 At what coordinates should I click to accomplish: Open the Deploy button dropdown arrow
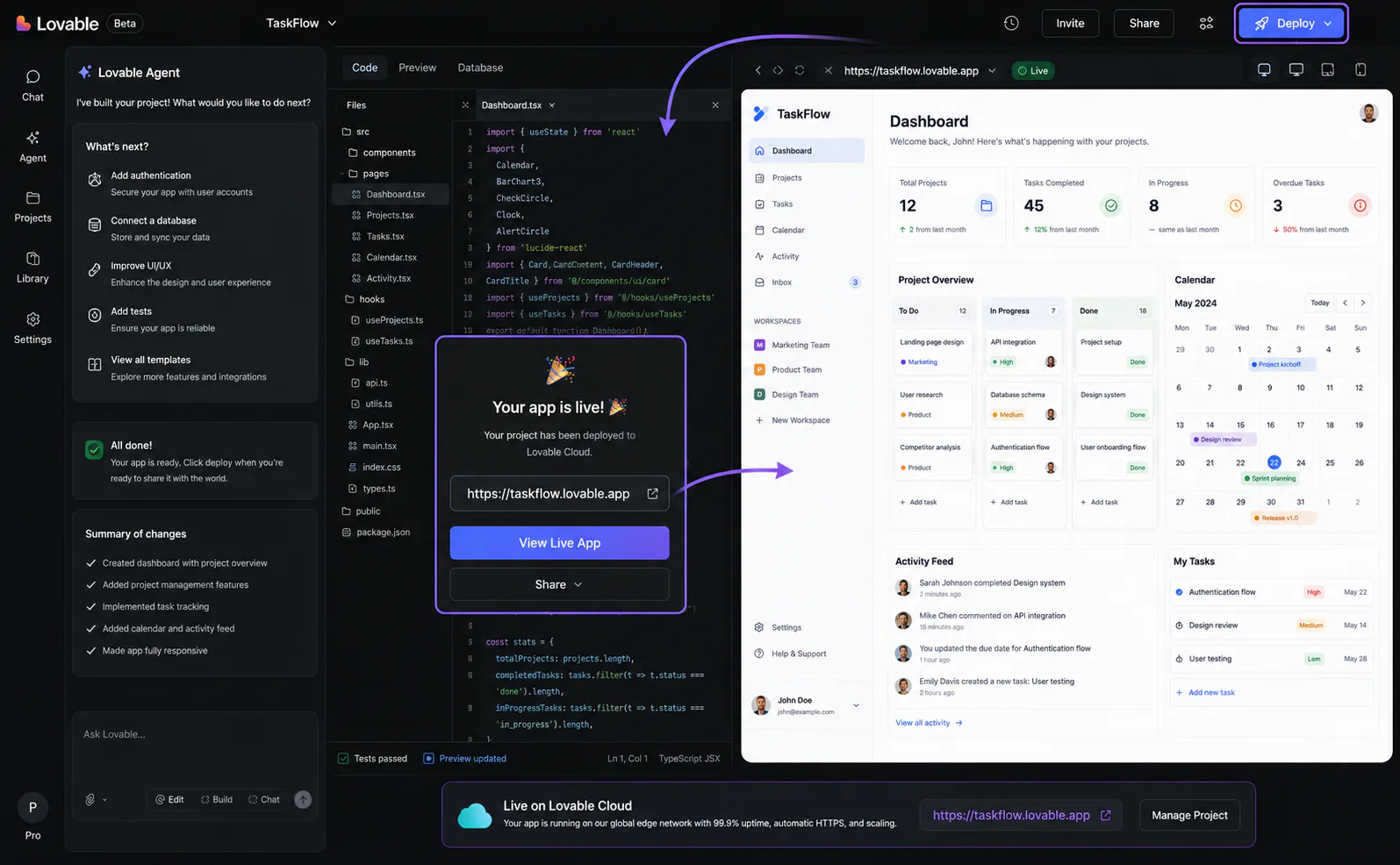click(x=1328, y=24)
